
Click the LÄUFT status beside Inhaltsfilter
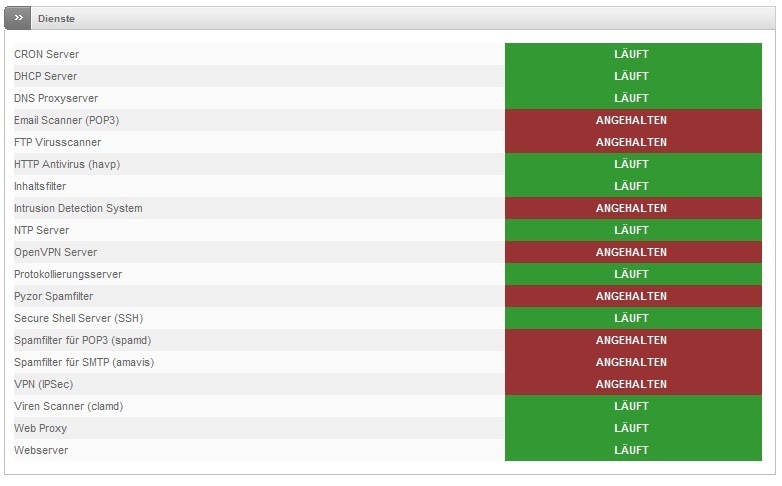click(631, 186)
